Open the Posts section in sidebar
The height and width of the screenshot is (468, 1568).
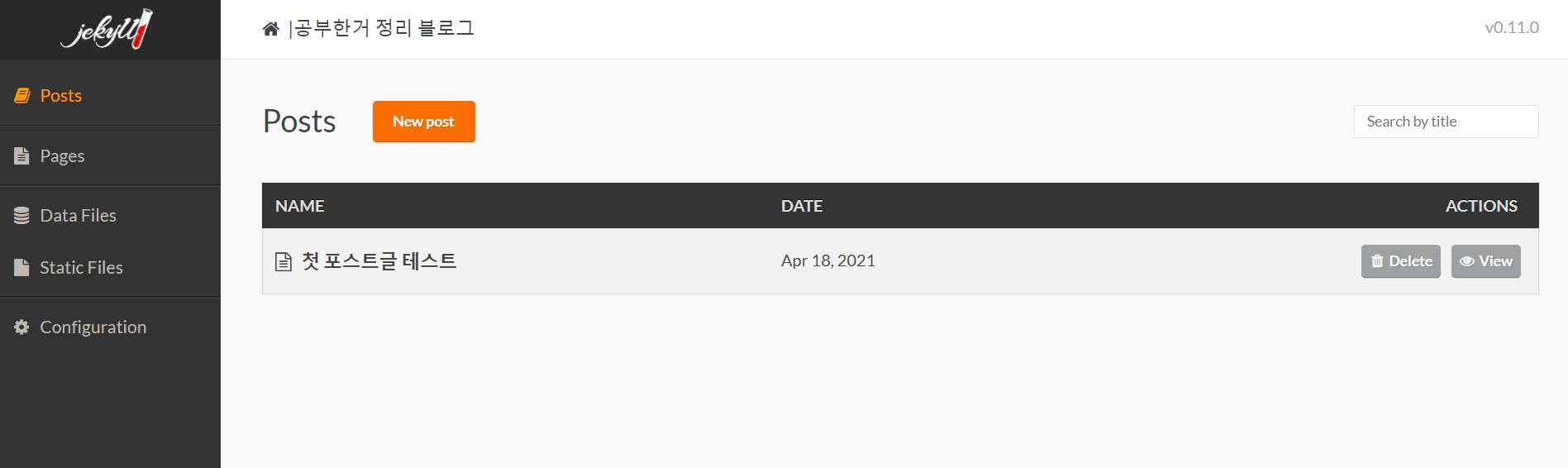coord(61,96)
